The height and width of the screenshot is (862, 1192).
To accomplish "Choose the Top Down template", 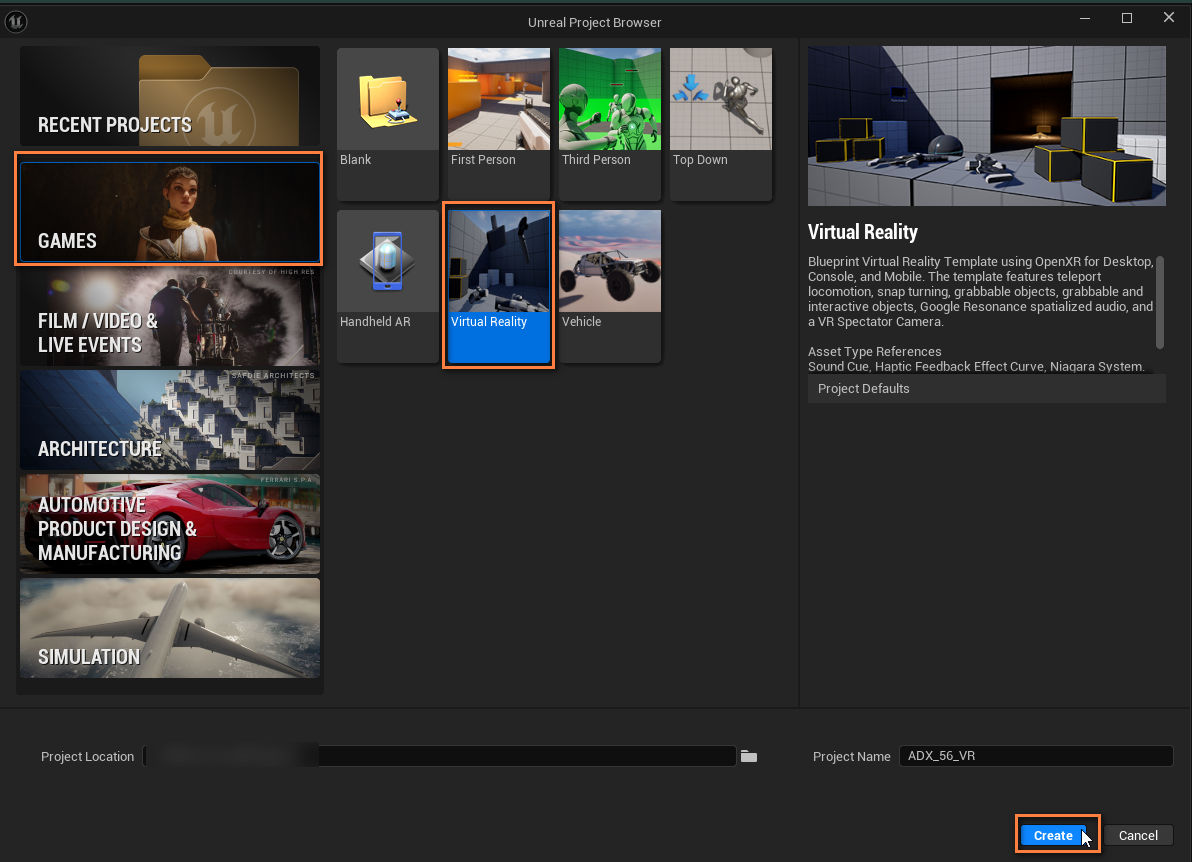I will (x=721, y=124).
